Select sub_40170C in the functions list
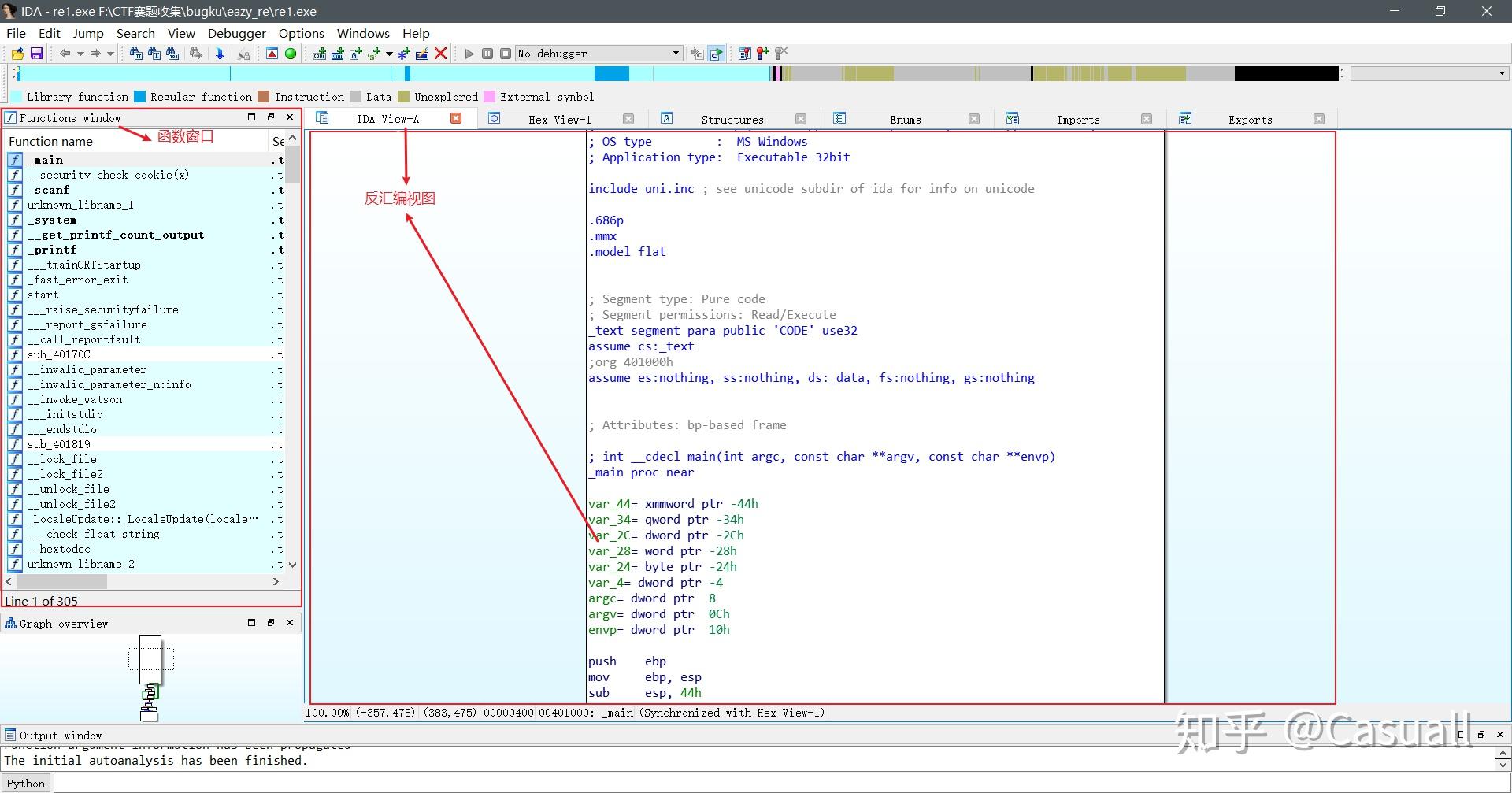 tap(146, 354)
